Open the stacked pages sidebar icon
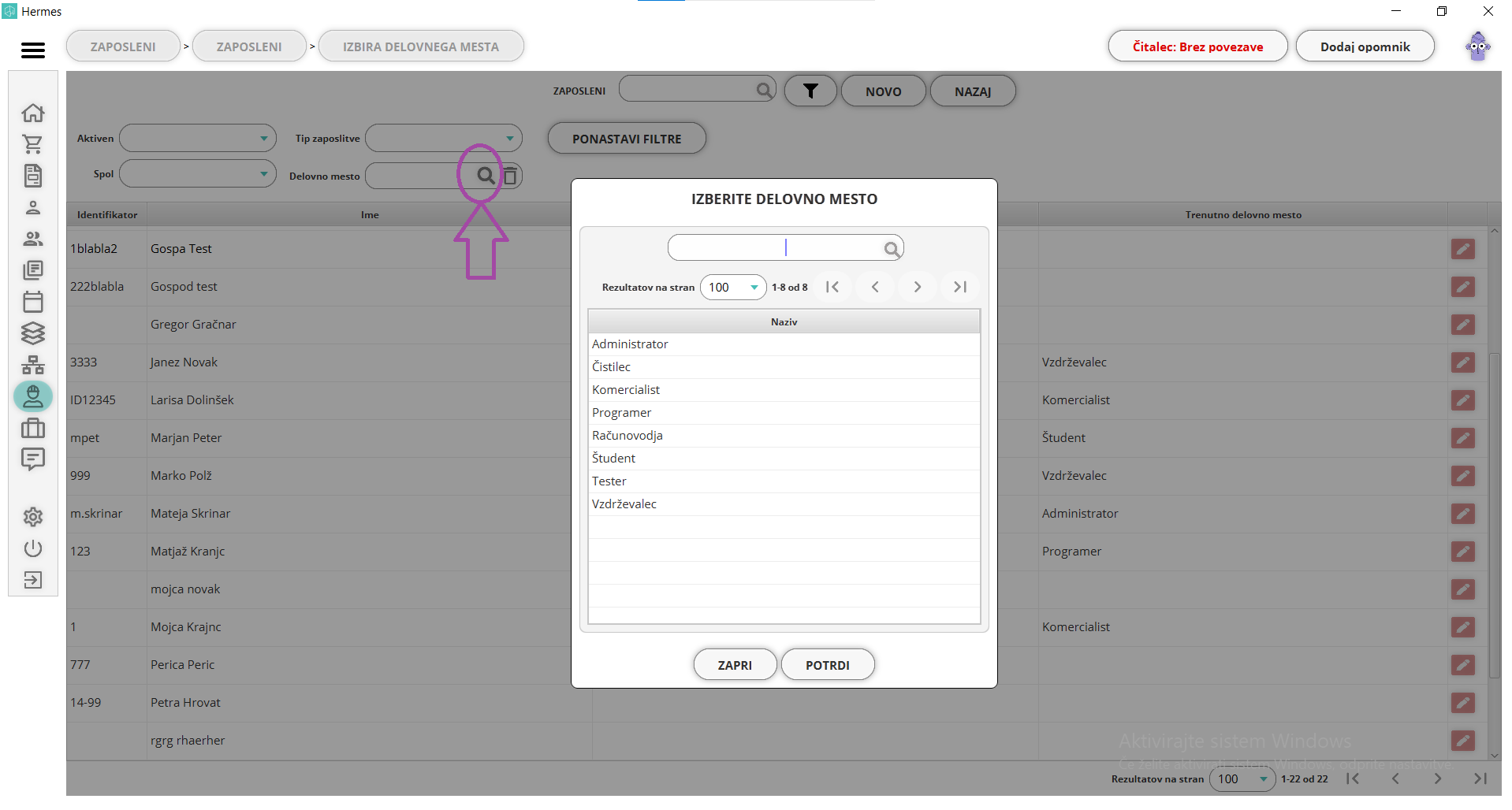1512x810 pixels. pyautogui.click(x=33, y=270)
